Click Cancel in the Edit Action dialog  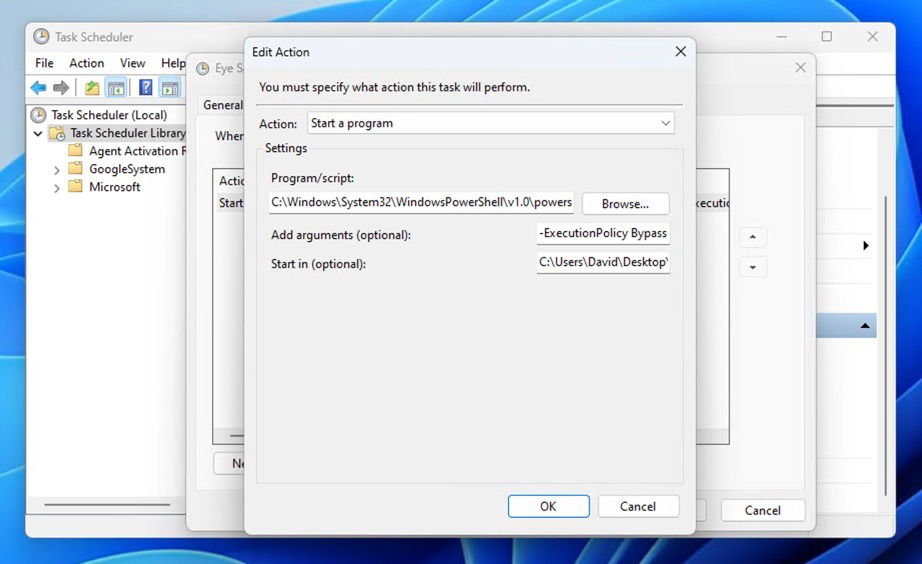638,506
